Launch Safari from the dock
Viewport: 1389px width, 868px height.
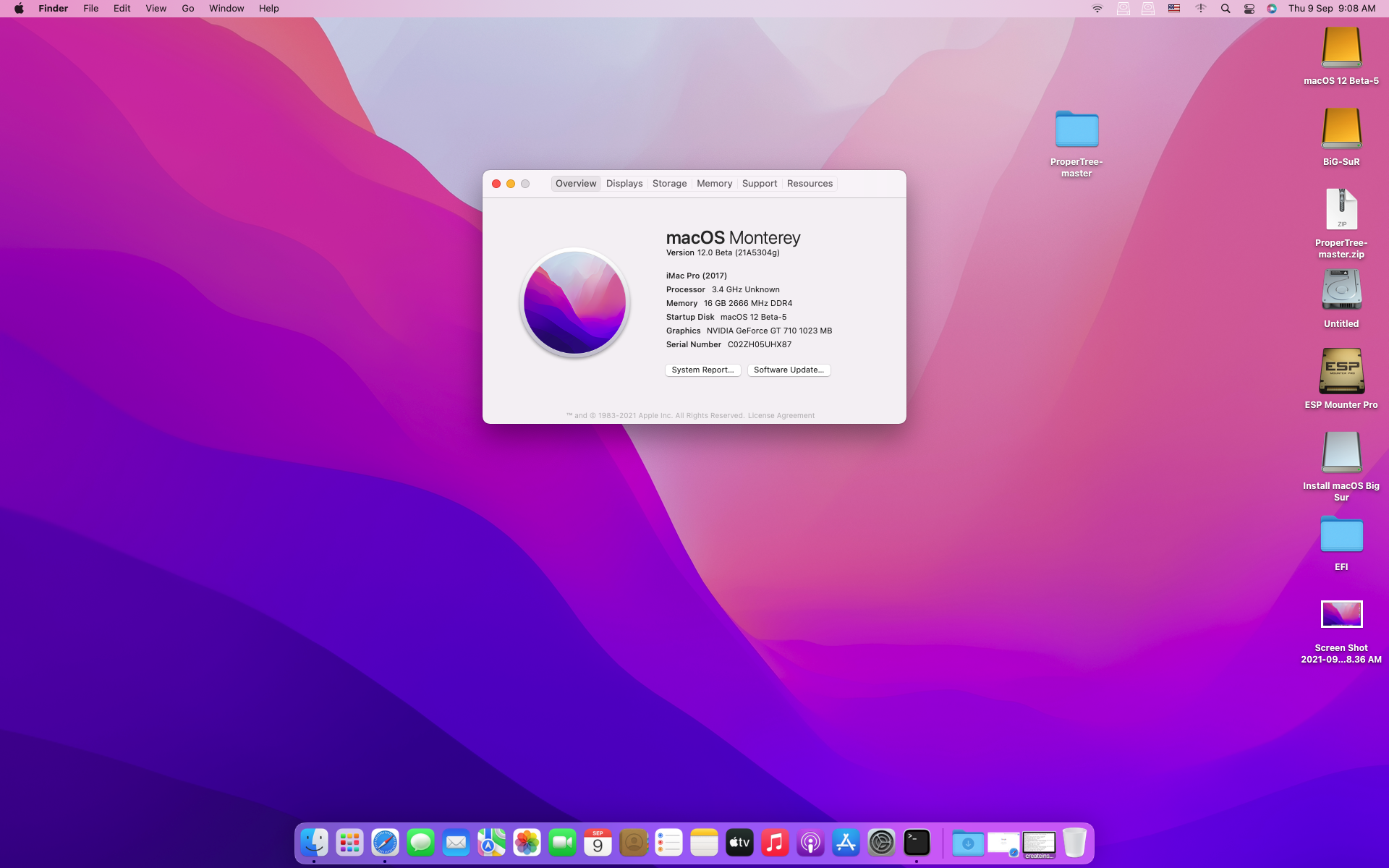coord(385,843)
